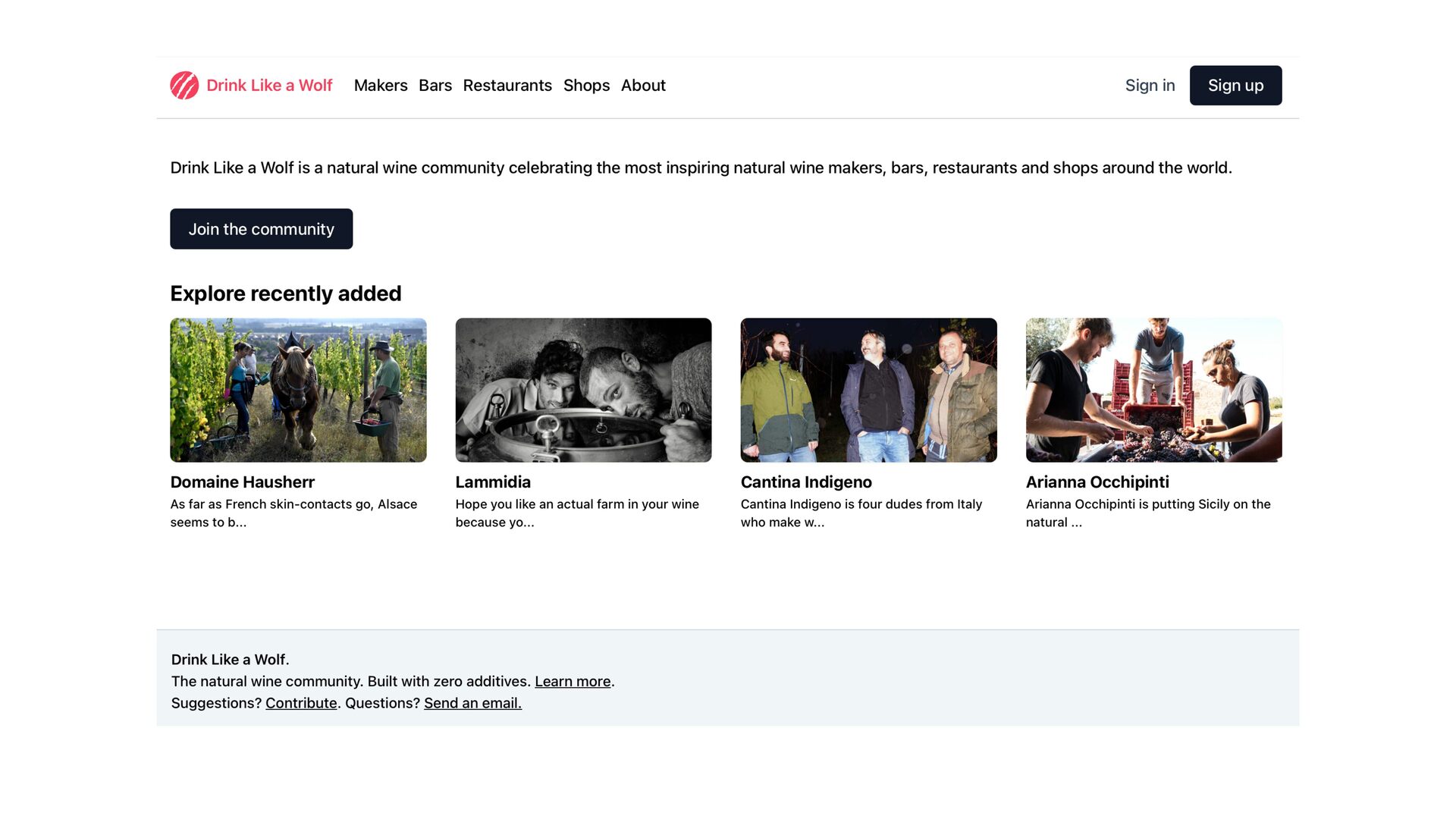Open the Lammidia black-and-white photo

583,390
